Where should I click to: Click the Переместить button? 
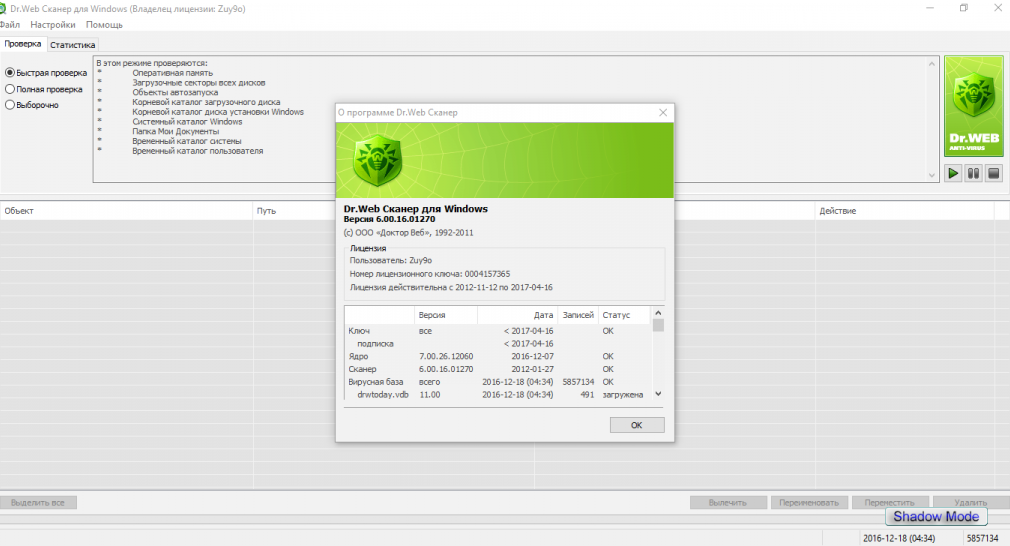890,502
